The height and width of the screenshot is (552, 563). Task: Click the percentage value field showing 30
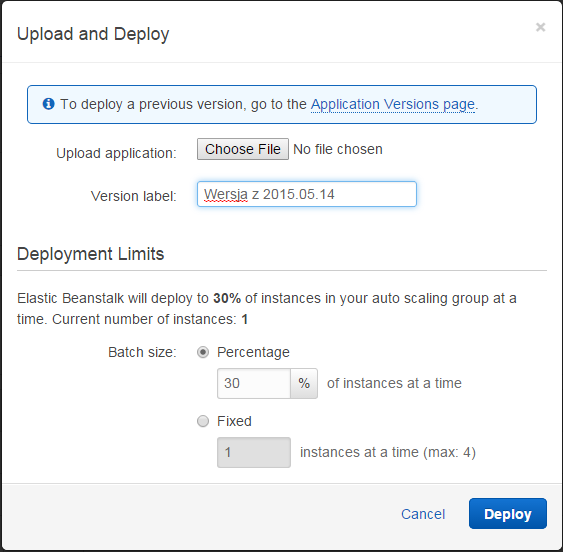click(254, 383)
